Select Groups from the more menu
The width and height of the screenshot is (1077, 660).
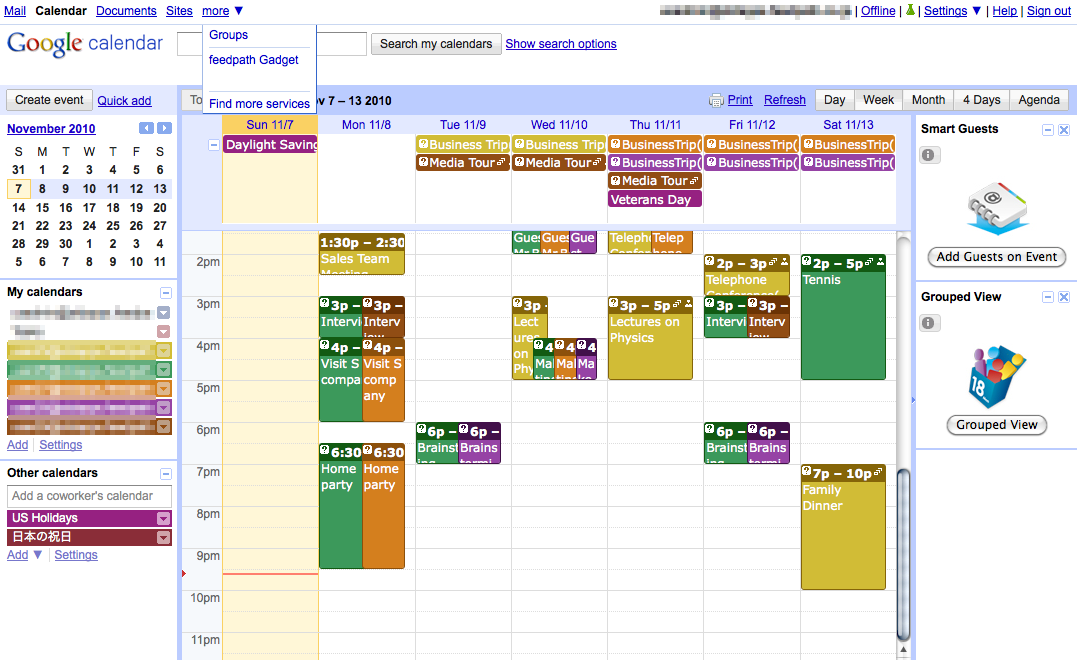click(229, 35)
